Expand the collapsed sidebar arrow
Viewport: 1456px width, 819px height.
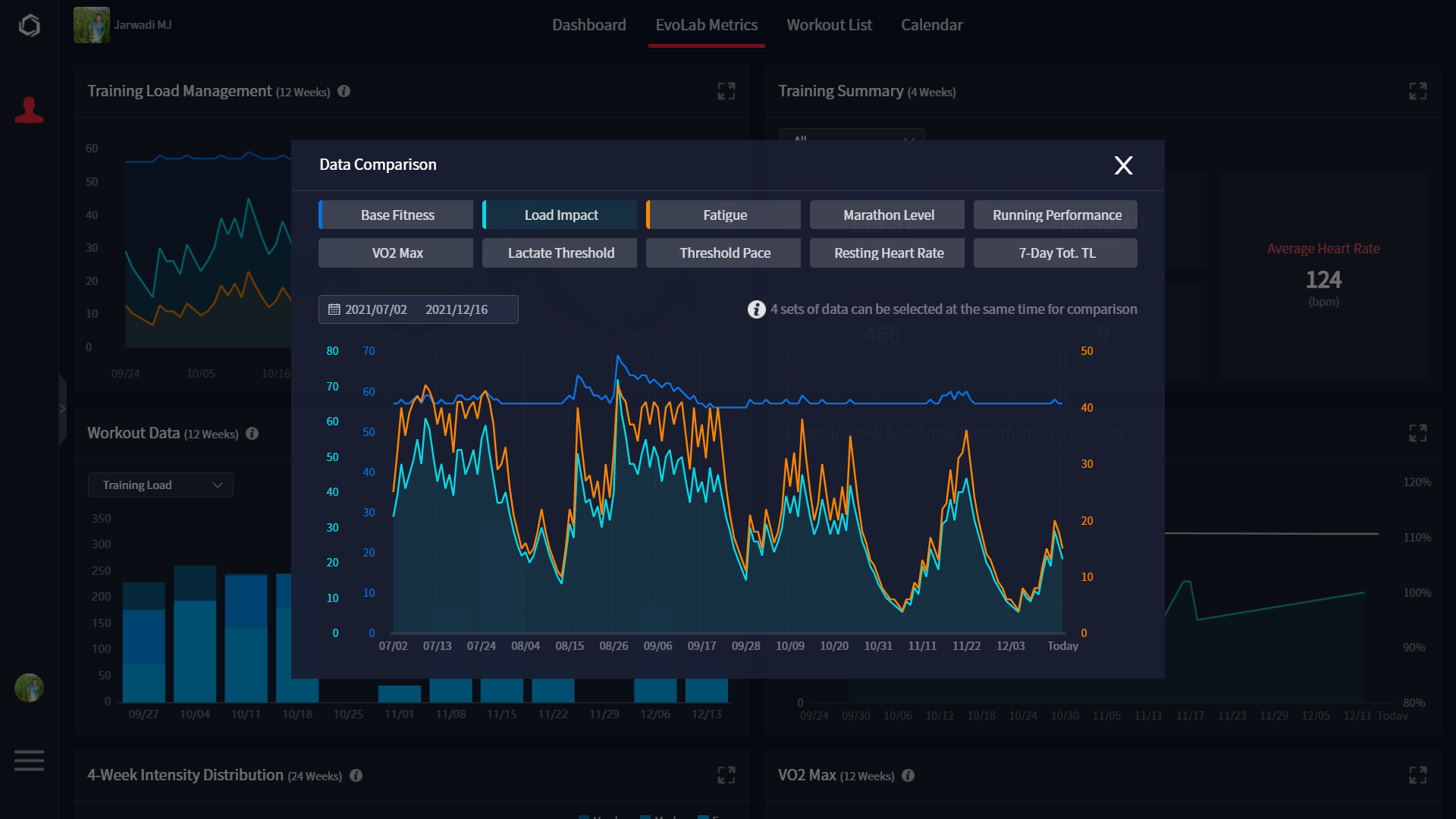[62, 409]
